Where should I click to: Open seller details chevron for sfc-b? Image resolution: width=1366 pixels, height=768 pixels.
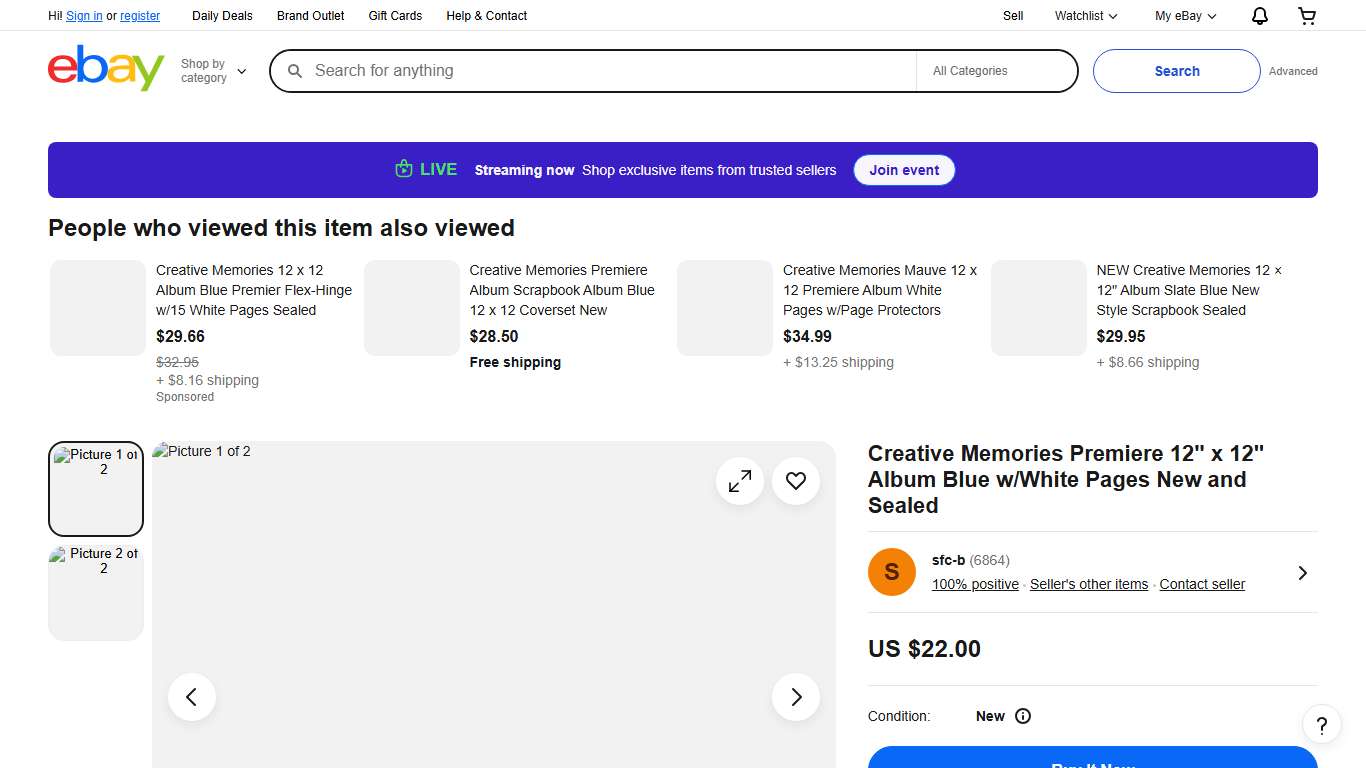(x=1302, y=573)
